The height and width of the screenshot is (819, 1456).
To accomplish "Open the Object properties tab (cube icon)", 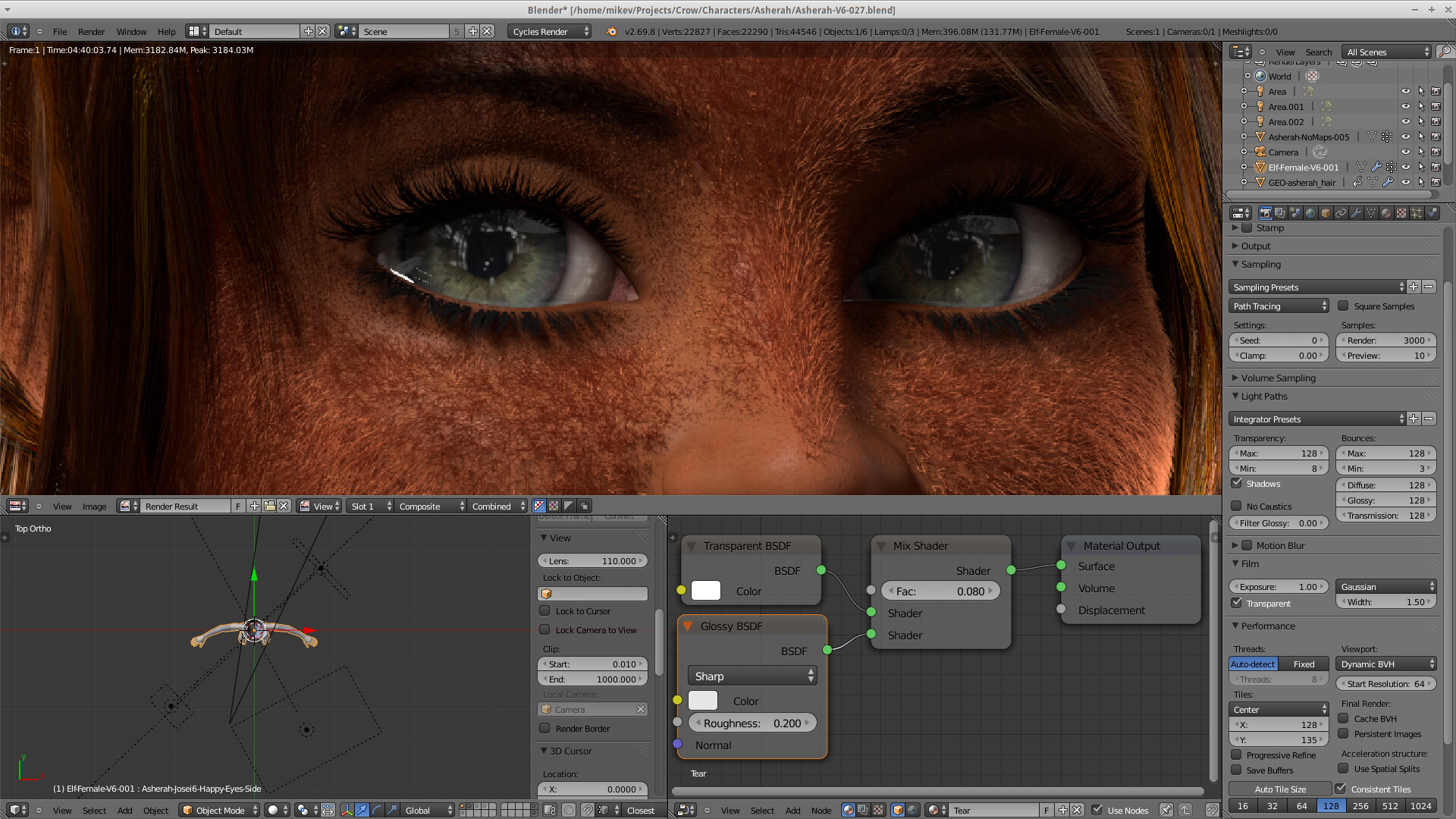I will (x=1326, y=213).
